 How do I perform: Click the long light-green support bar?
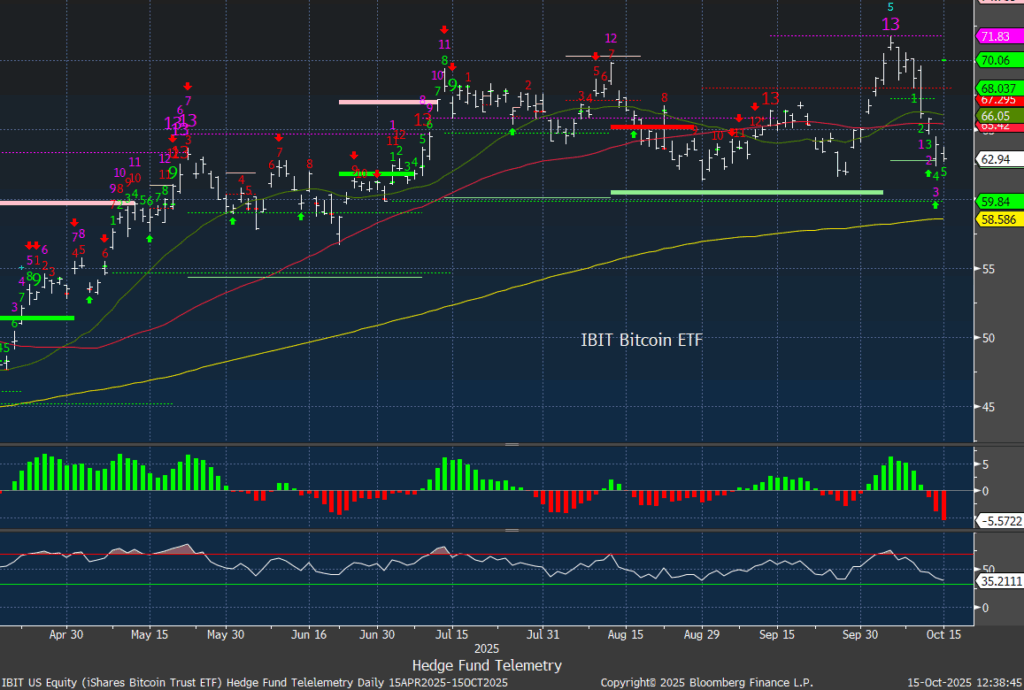746,191
